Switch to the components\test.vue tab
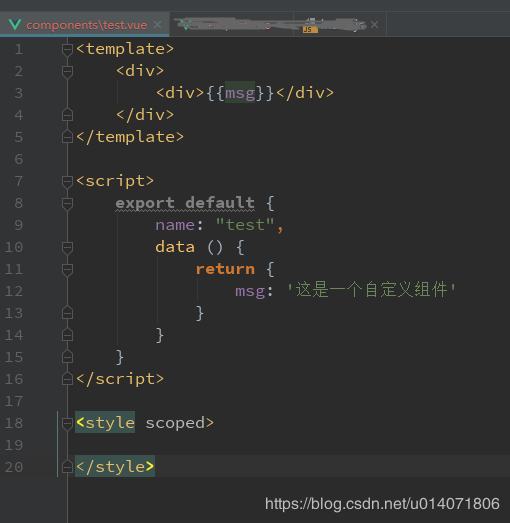 (x=84, y=25)
